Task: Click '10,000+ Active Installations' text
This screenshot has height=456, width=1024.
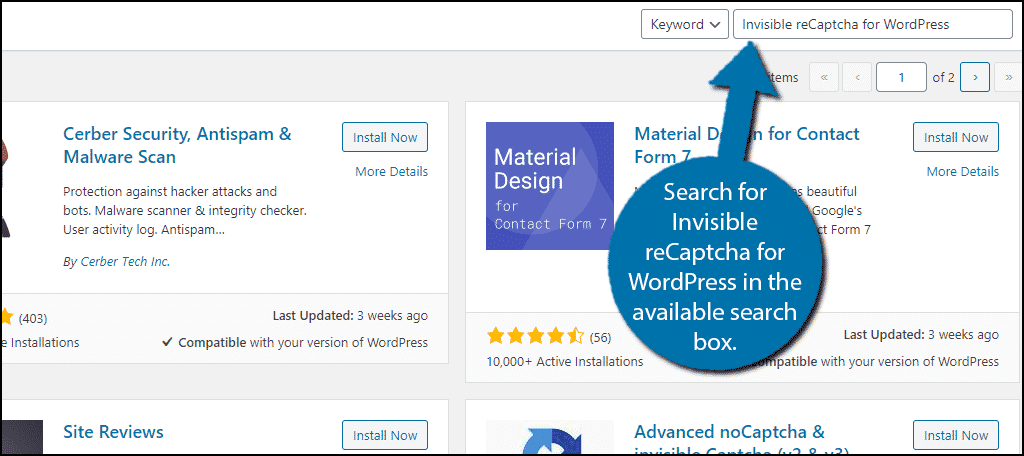Action: 564,361
